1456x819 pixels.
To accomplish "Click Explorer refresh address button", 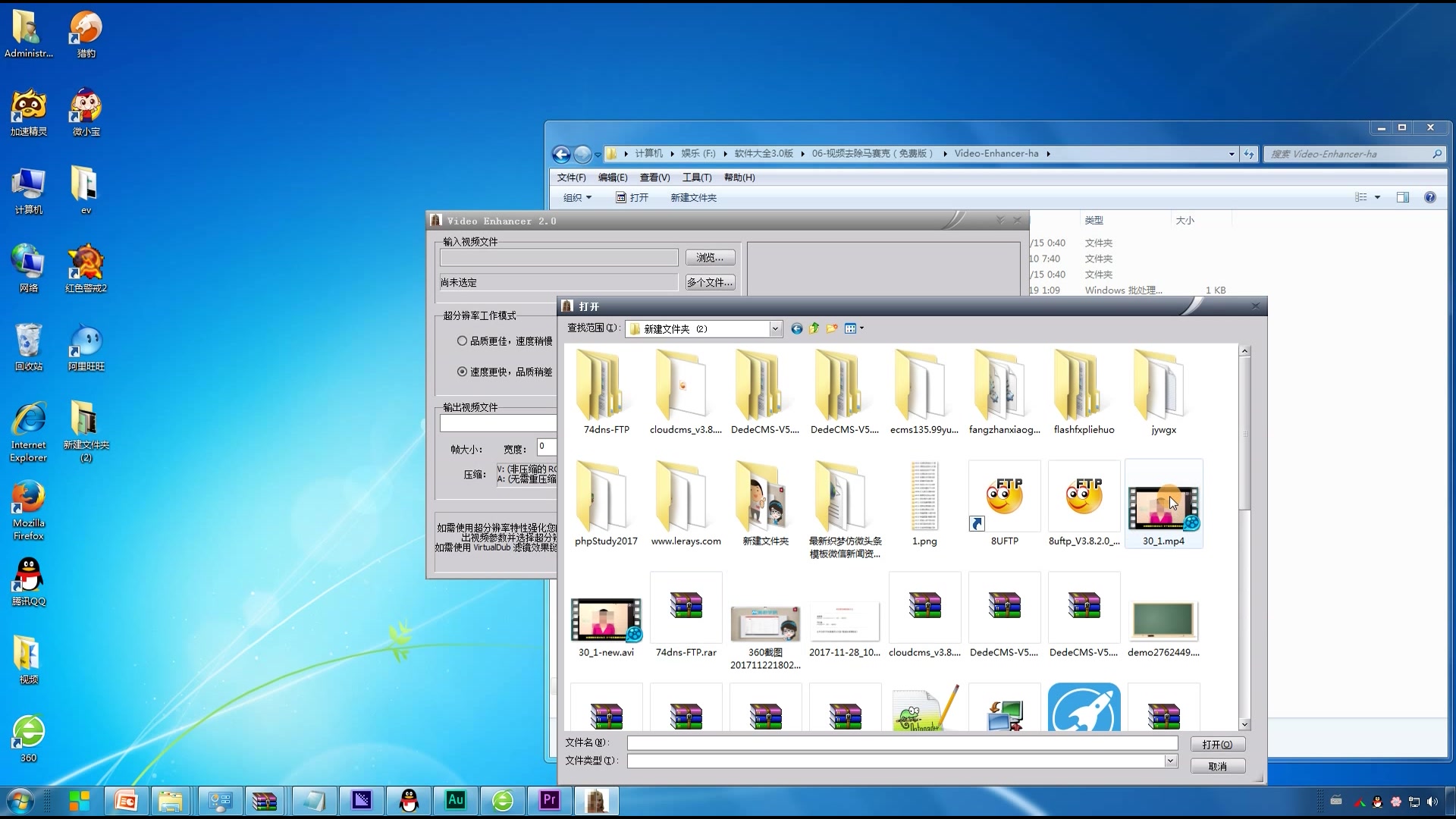I will click(1249, 154).
